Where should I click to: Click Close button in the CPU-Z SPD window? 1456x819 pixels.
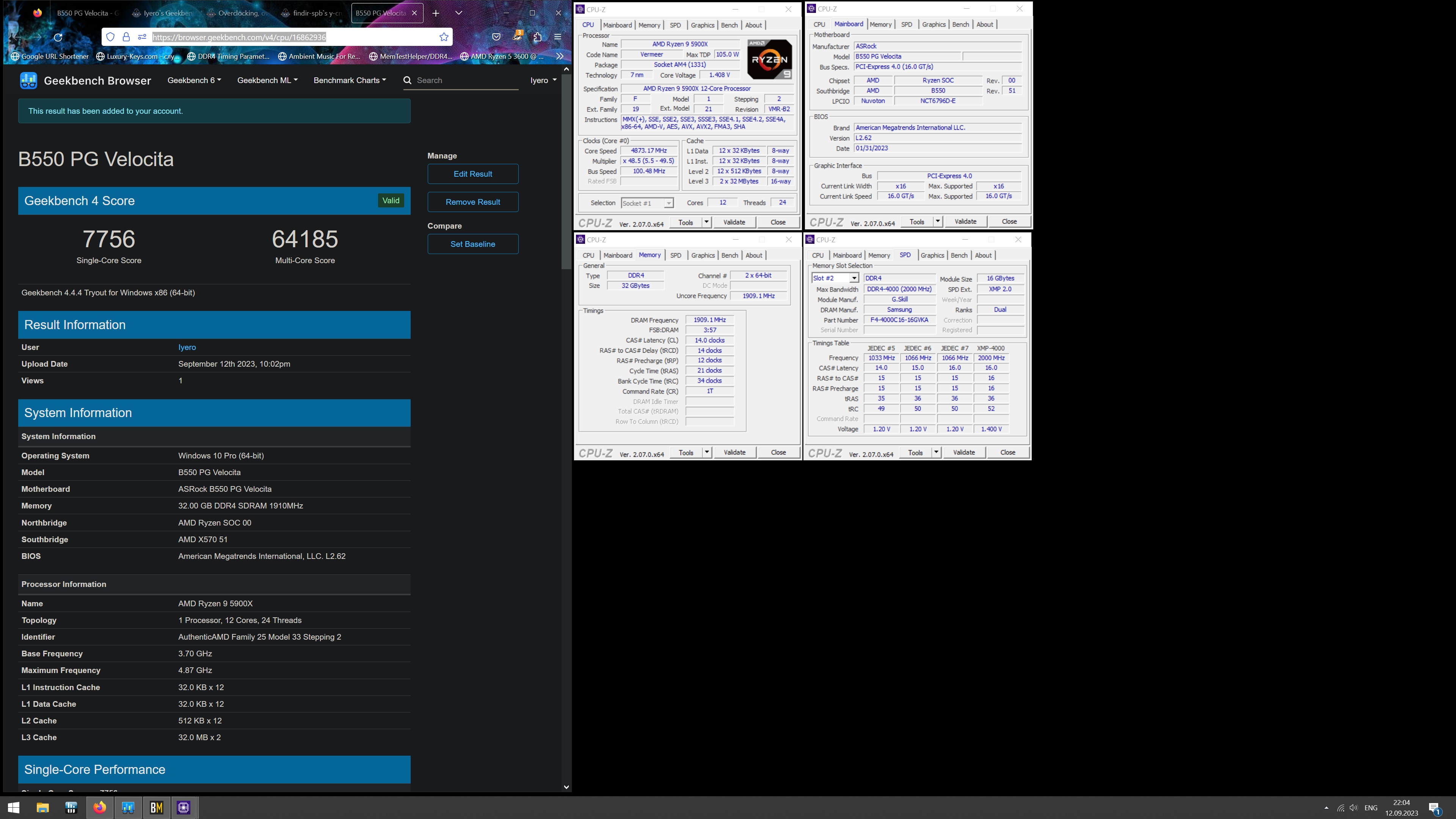pyautogui.click(x=1007, y=452)
